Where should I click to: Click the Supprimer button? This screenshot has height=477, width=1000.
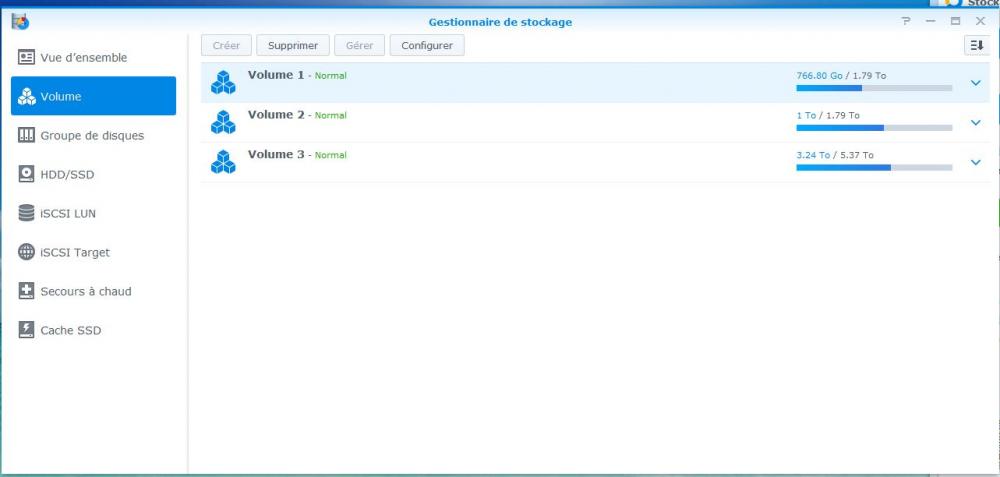293,45
